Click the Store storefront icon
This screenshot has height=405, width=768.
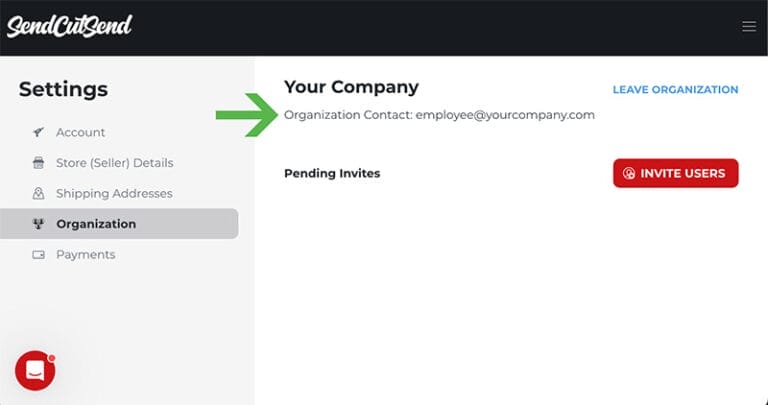pyautogui.click(x=39, y=163)
